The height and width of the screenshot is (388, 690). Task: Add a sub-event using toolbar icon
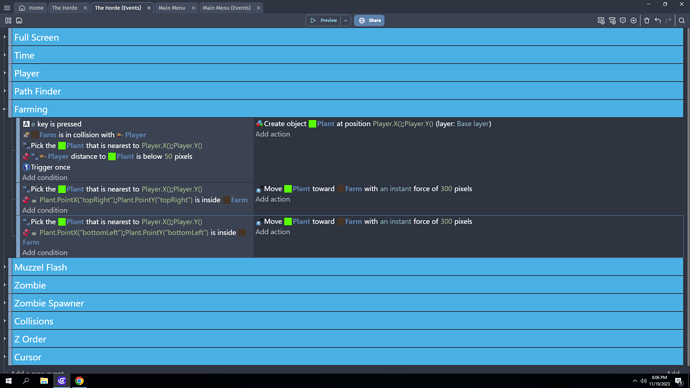(x=612, y=20)
